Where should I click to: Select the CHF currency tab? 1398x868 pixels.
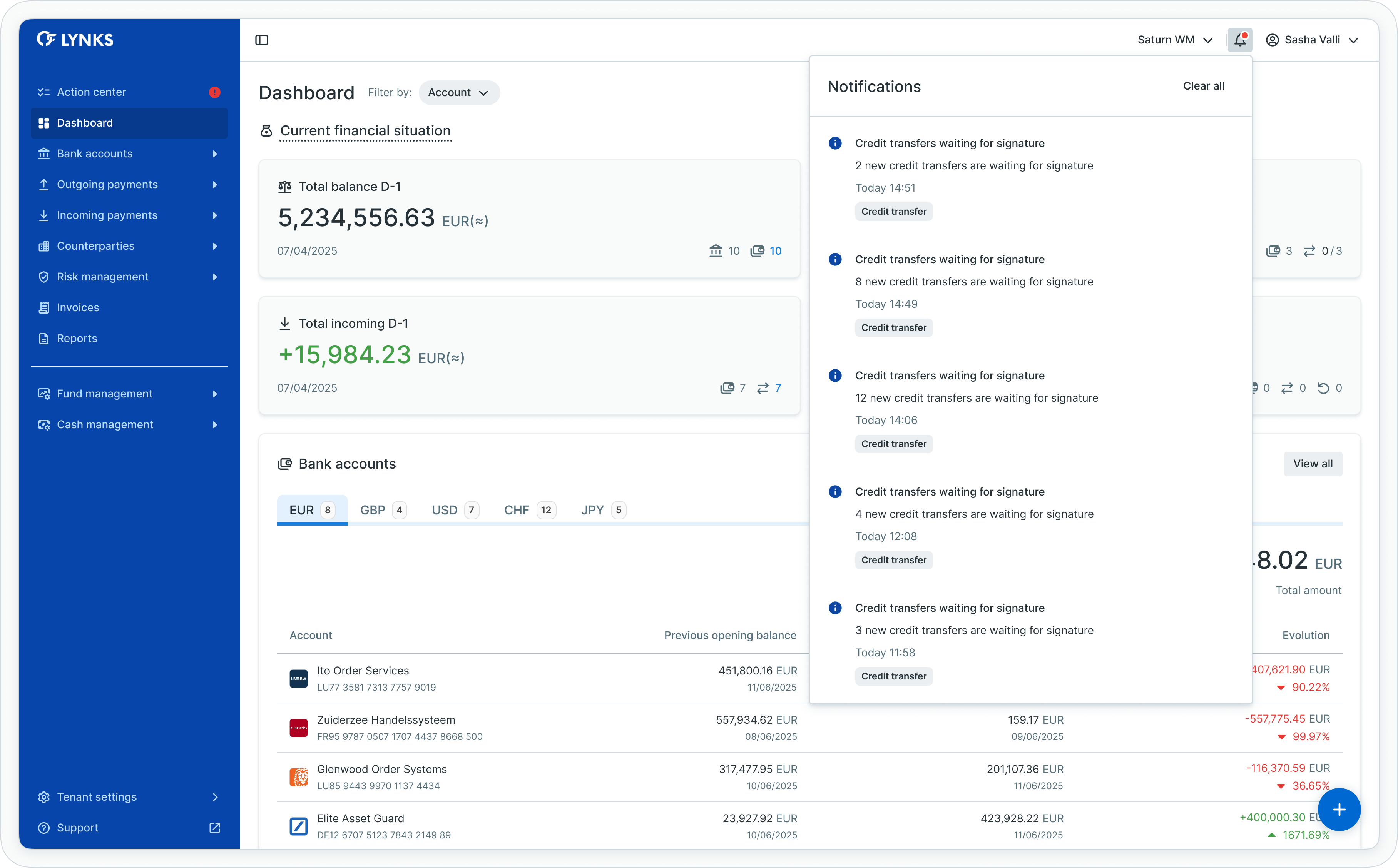pyautogui.click(x=529, y=510)
